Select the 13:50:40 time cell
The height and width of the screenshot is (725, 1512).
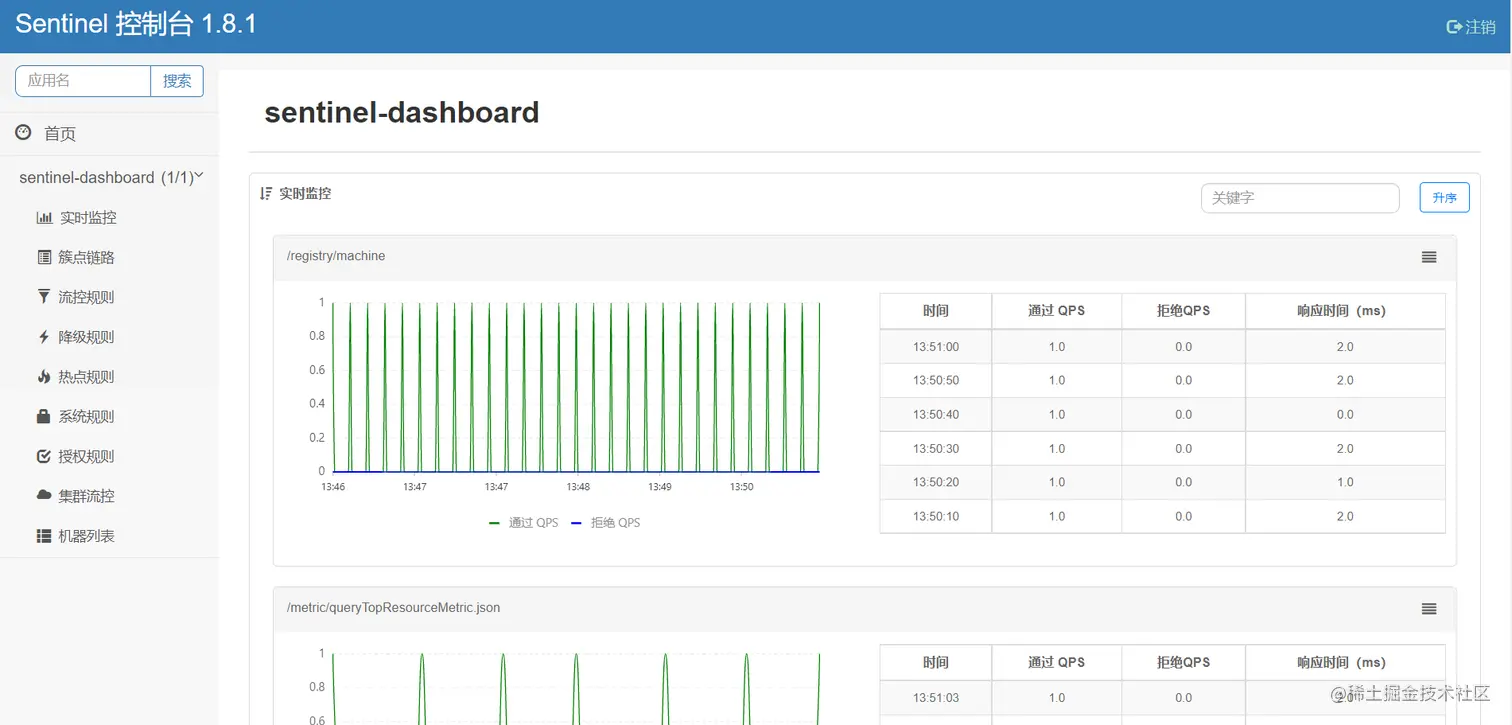[x=936, y=414]
